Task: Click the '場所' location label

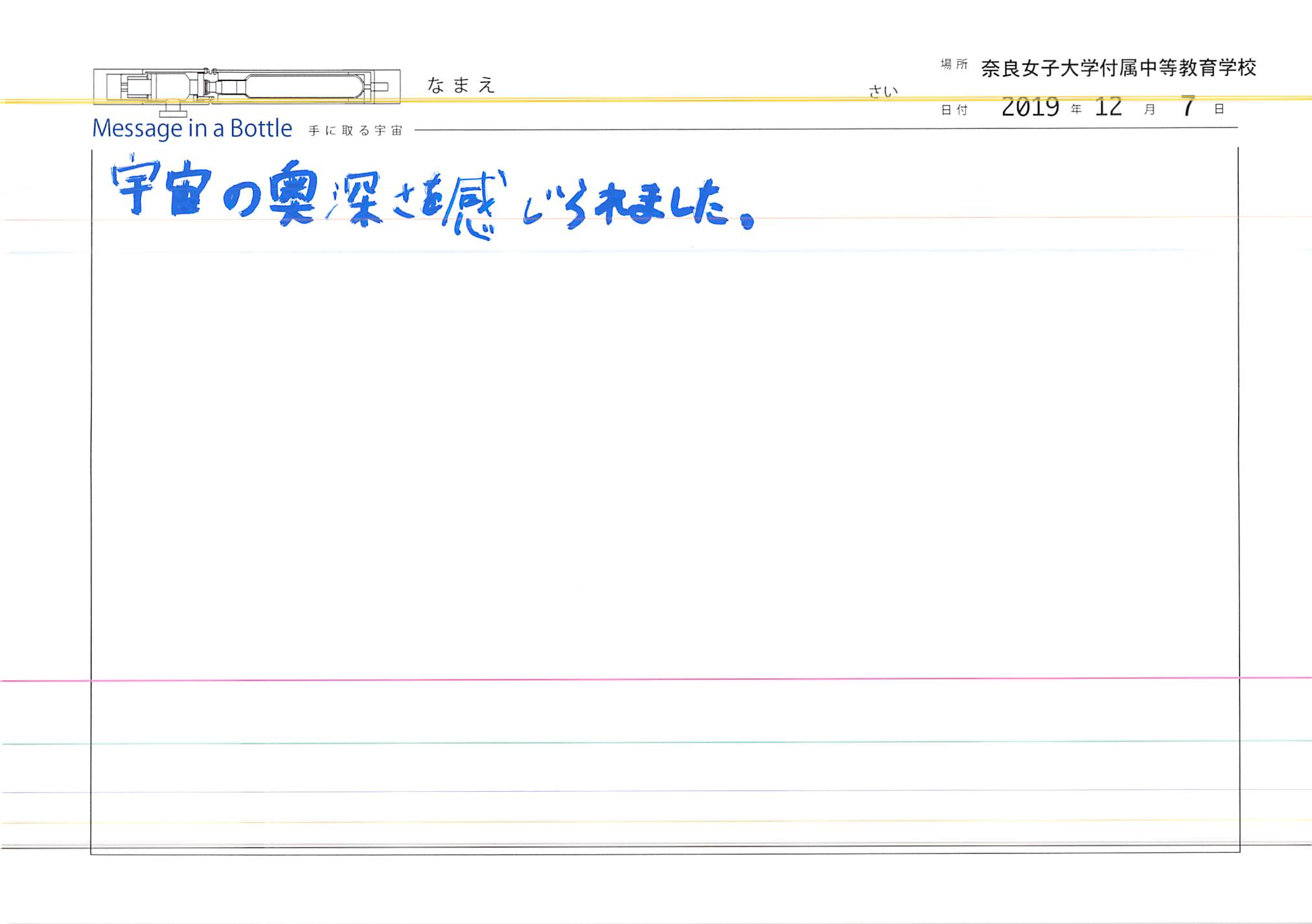Action: point(954,64)
